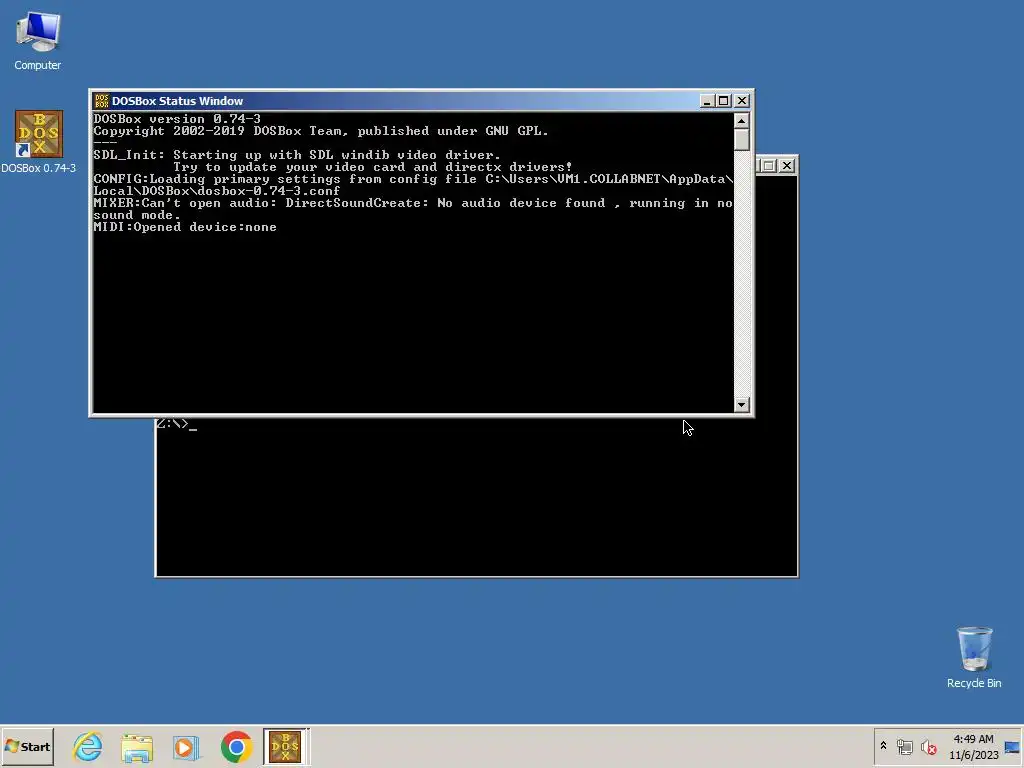Open the Computer desktop icon
Viewport: 1024px width, 768px height.
click(x=38, y=40)
